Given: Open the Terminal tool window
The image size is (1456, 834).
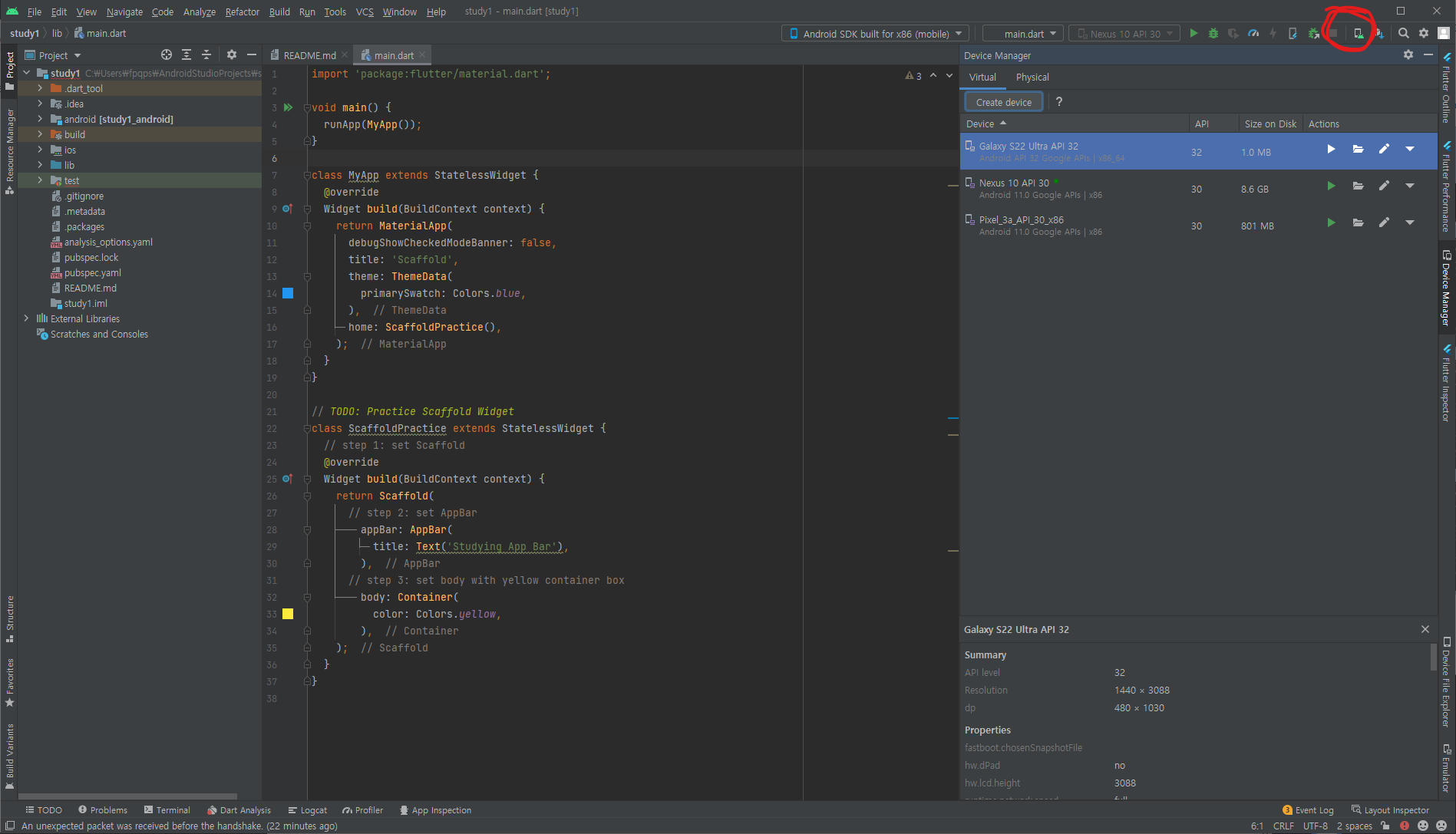Looking at the screenshot, I should coord(167,810).
